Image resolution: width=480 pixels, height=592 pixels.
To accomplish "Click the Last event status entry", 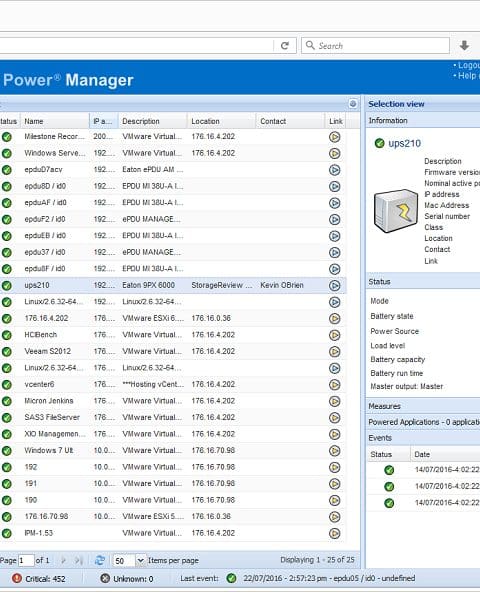I will (329, 578).
